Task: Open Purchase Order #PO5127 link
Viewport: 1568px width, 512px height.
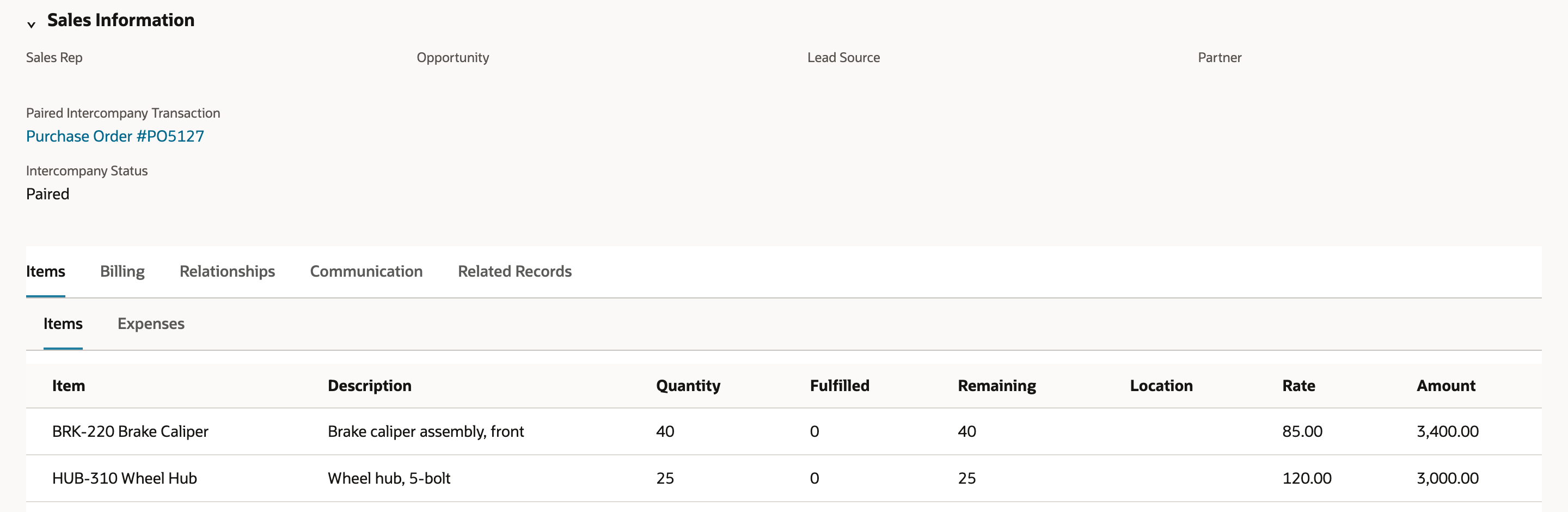Action: [115, 136]
